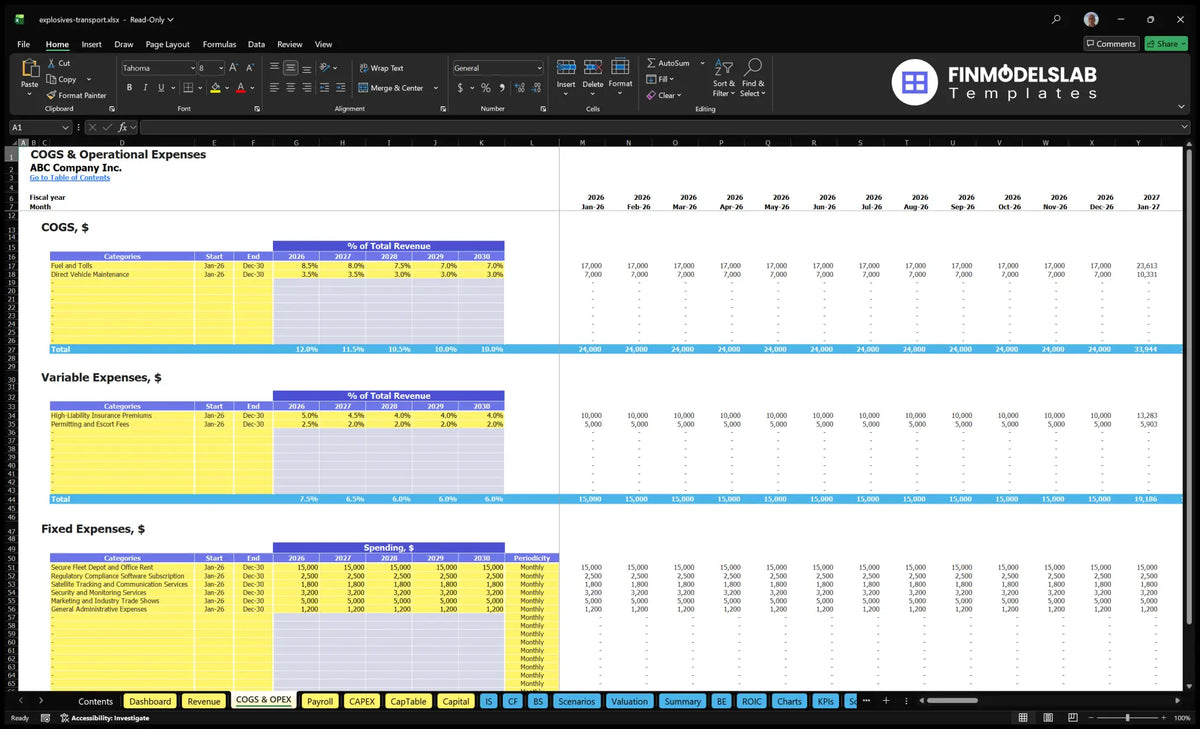Image resolution: width=1200 pixels, height=729 pixels.
Task: Click the Comments button
Action: tap(1111, 44)
